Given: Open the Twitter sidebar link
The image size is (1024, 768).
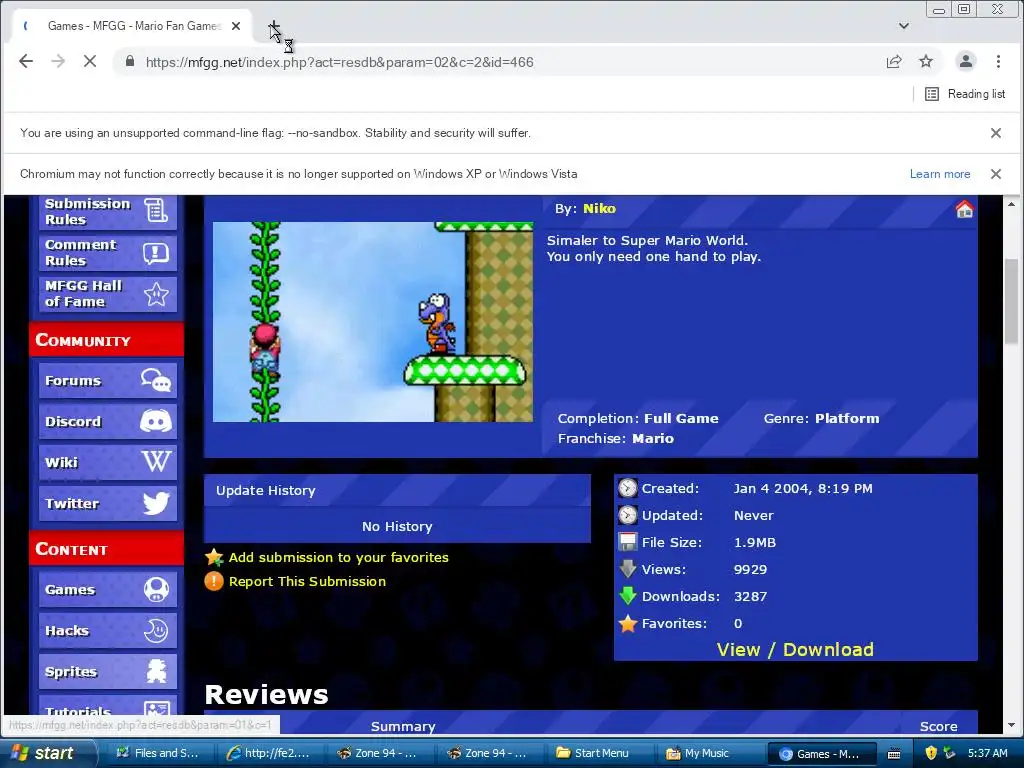Looking at the screenshot, I should pyautogui.click(x=108, y=504).
